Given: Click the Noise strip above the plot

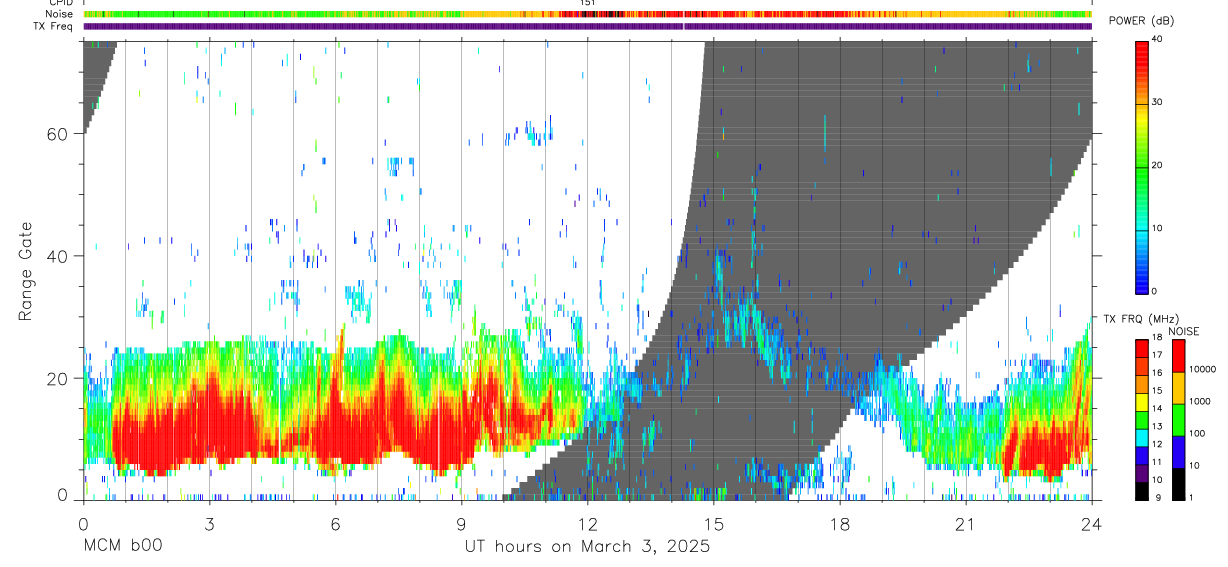Looking at the screenshot, I should click(588, 14).
